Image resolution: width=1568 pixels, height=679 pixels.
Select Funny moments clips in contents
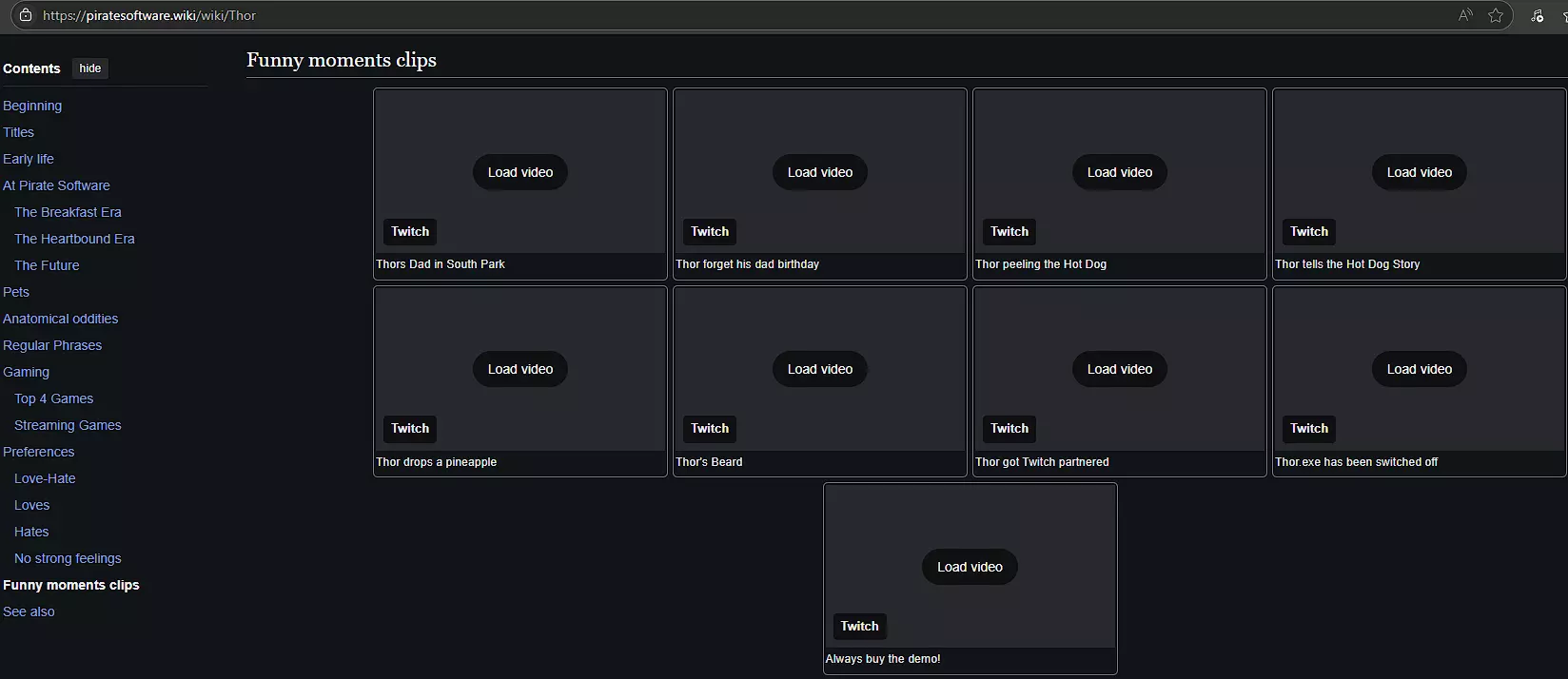pos(71,585)
